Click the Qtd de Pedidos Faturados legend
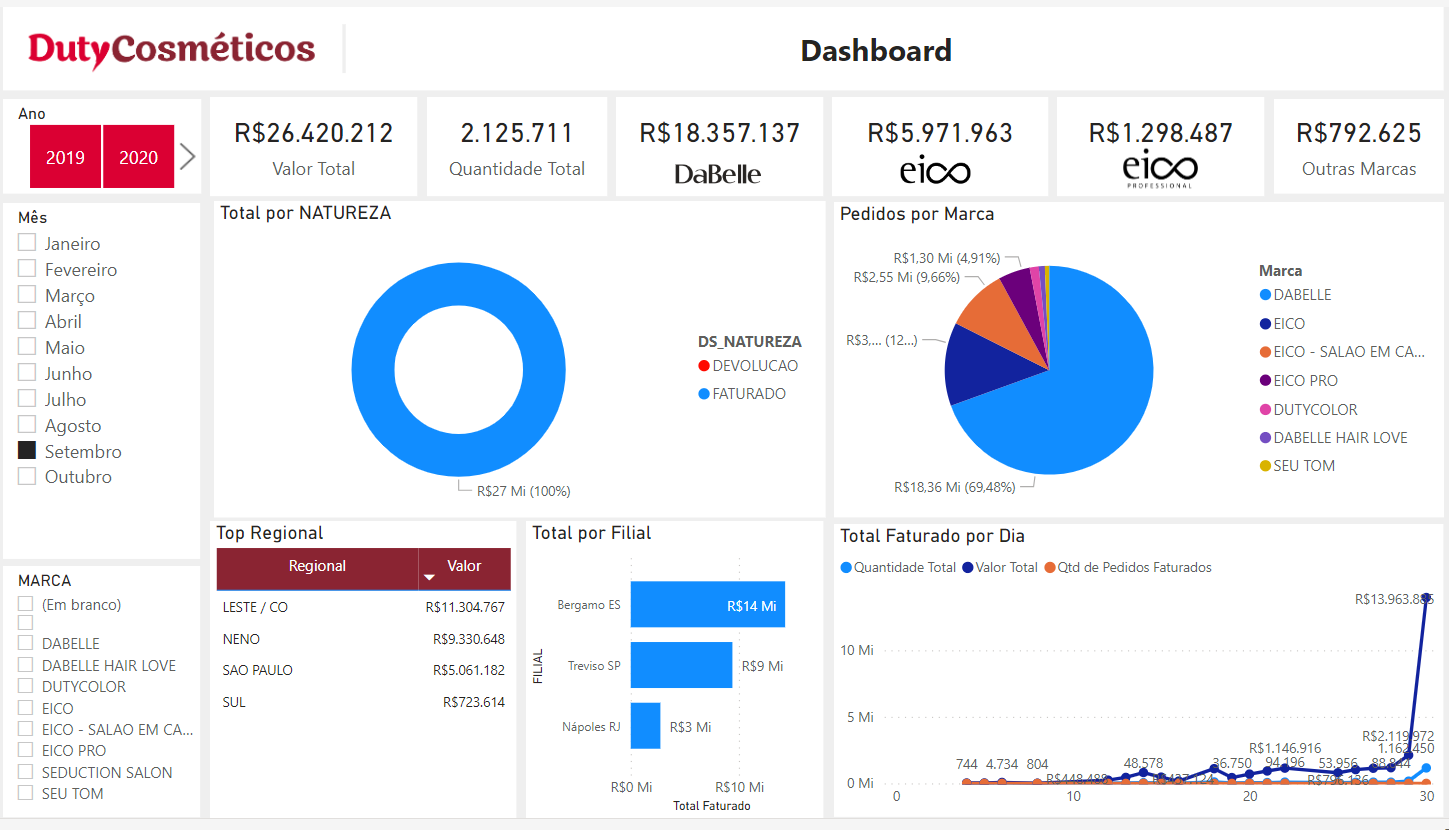This screenshot has width=1449, height=830. 1127,567
